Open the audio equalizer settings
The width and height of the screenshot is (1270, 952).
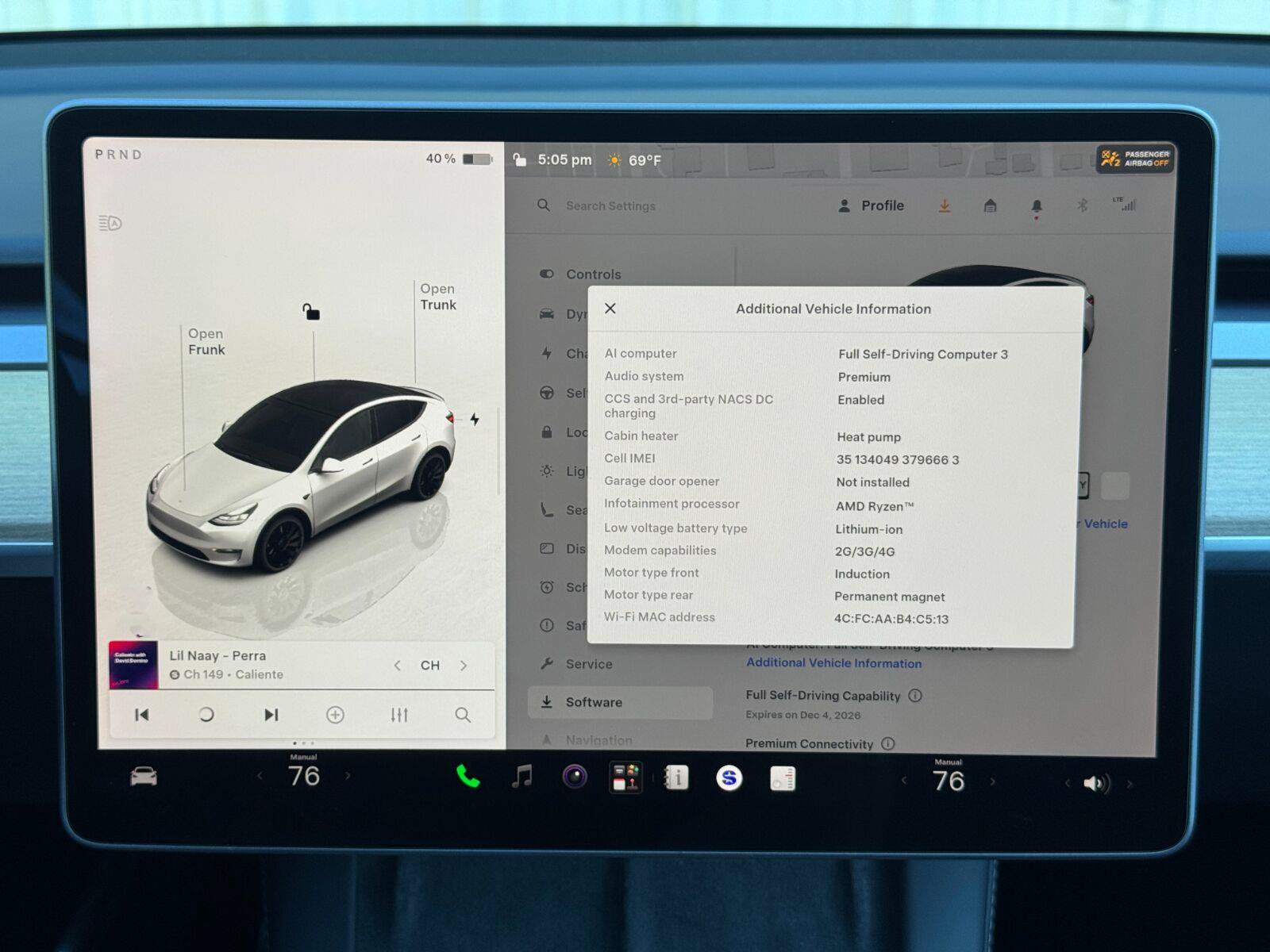pos(399,715)
